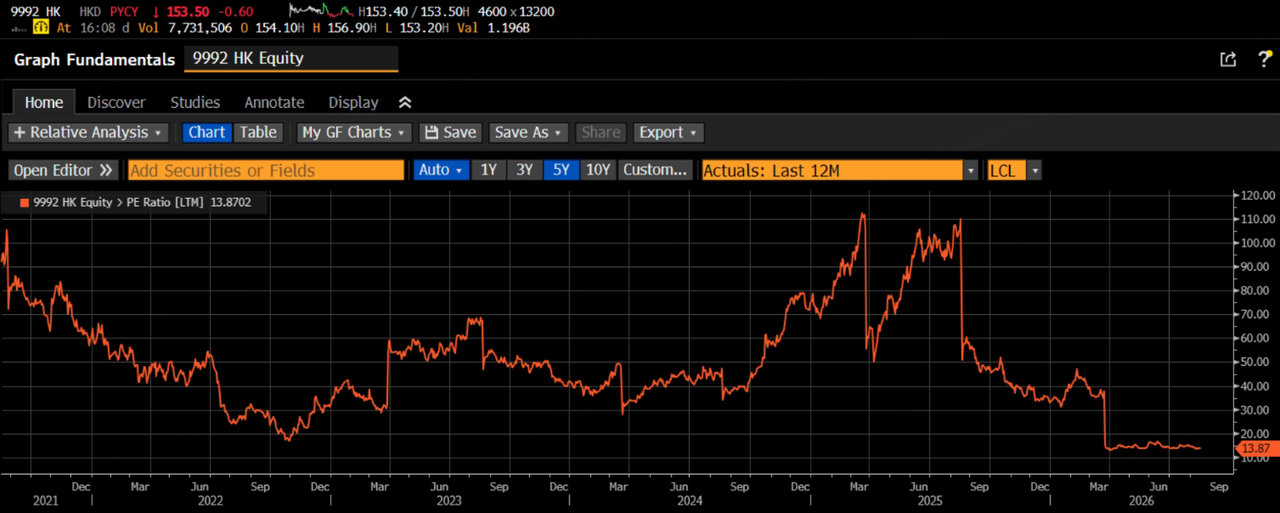Open the LCL currency dropdown
The image size is (1280, 513).
[1014, 170]
